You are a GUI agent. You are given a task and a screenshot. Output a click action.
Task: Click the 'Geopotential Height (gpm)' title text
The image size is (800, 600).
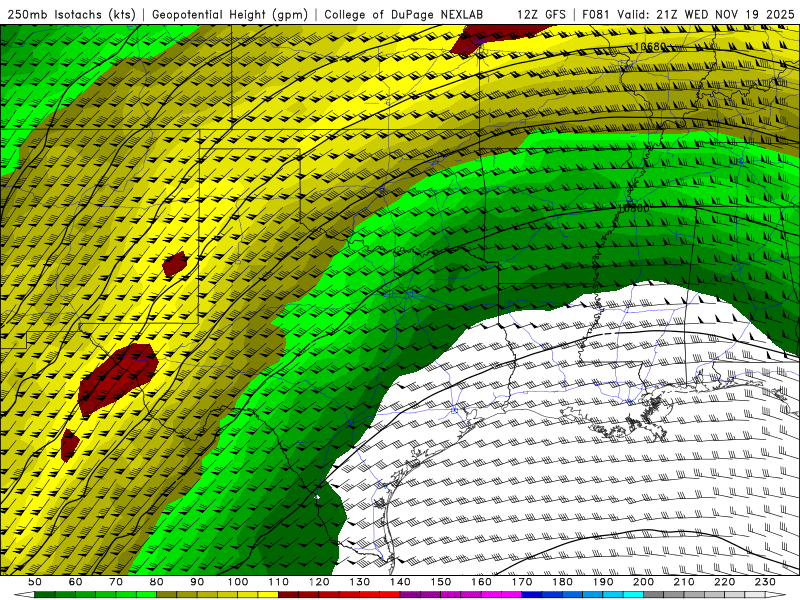point(230,14)
